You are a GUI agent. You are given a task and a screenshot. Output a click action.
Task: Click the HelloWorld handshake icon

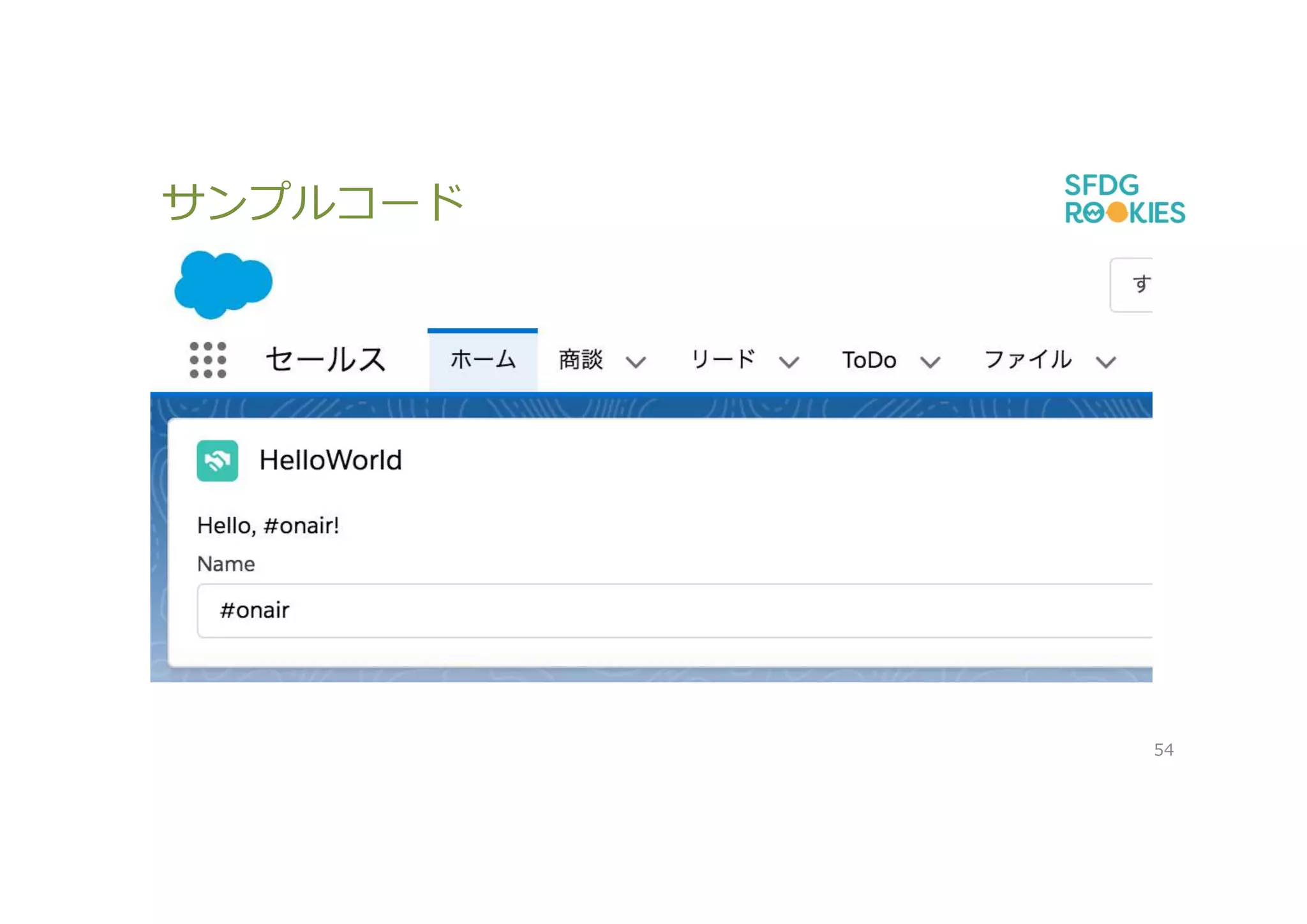point(217,460)
